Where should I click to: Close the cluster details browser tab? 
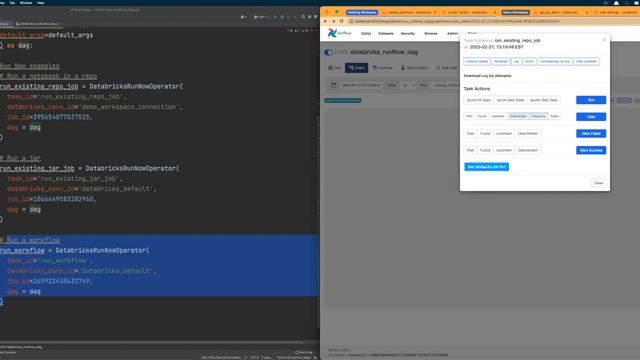(x=495, y=13)
